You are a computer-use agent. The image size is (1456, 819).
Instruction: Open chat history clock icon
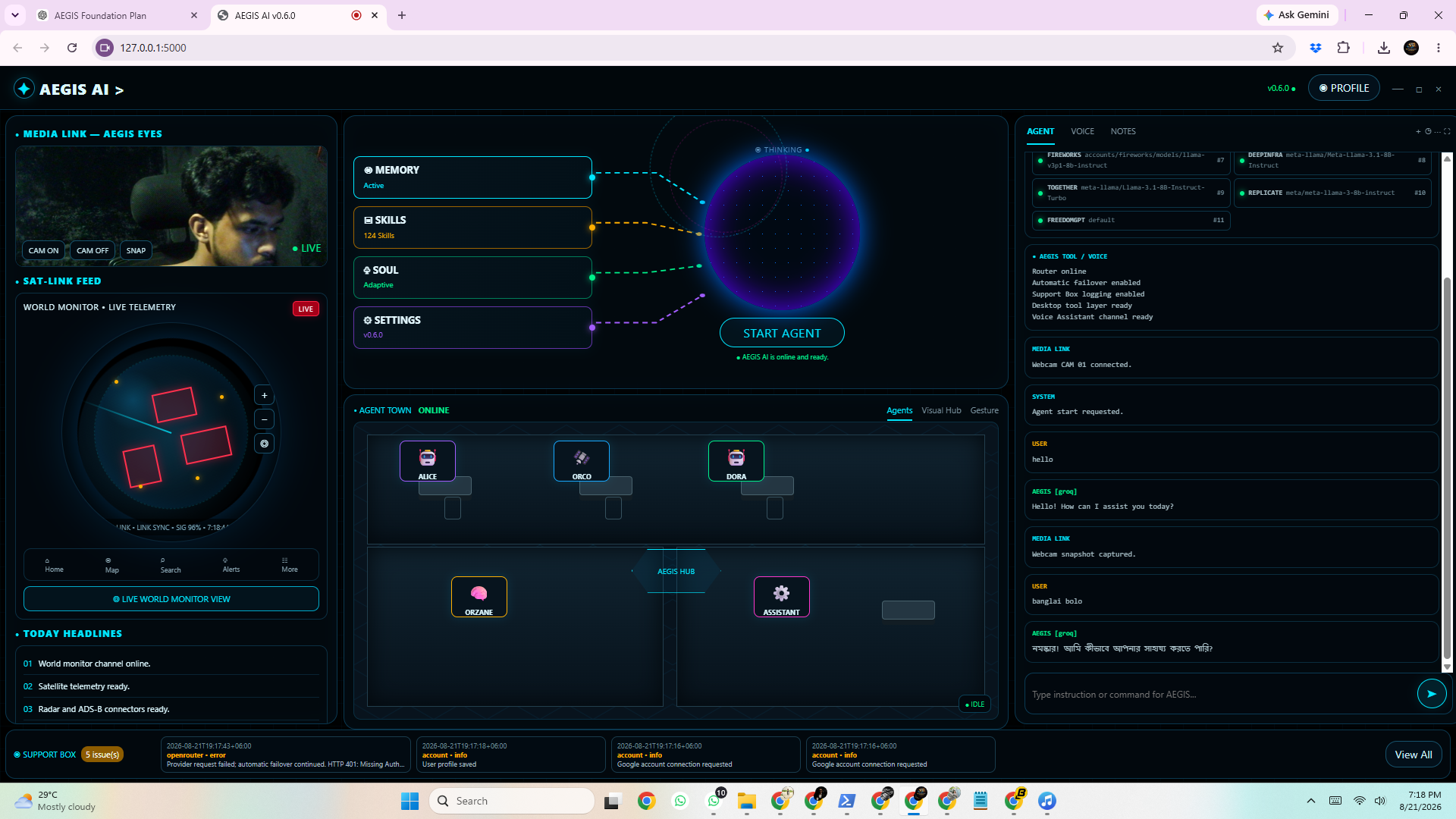click(x=1428, y=132)
